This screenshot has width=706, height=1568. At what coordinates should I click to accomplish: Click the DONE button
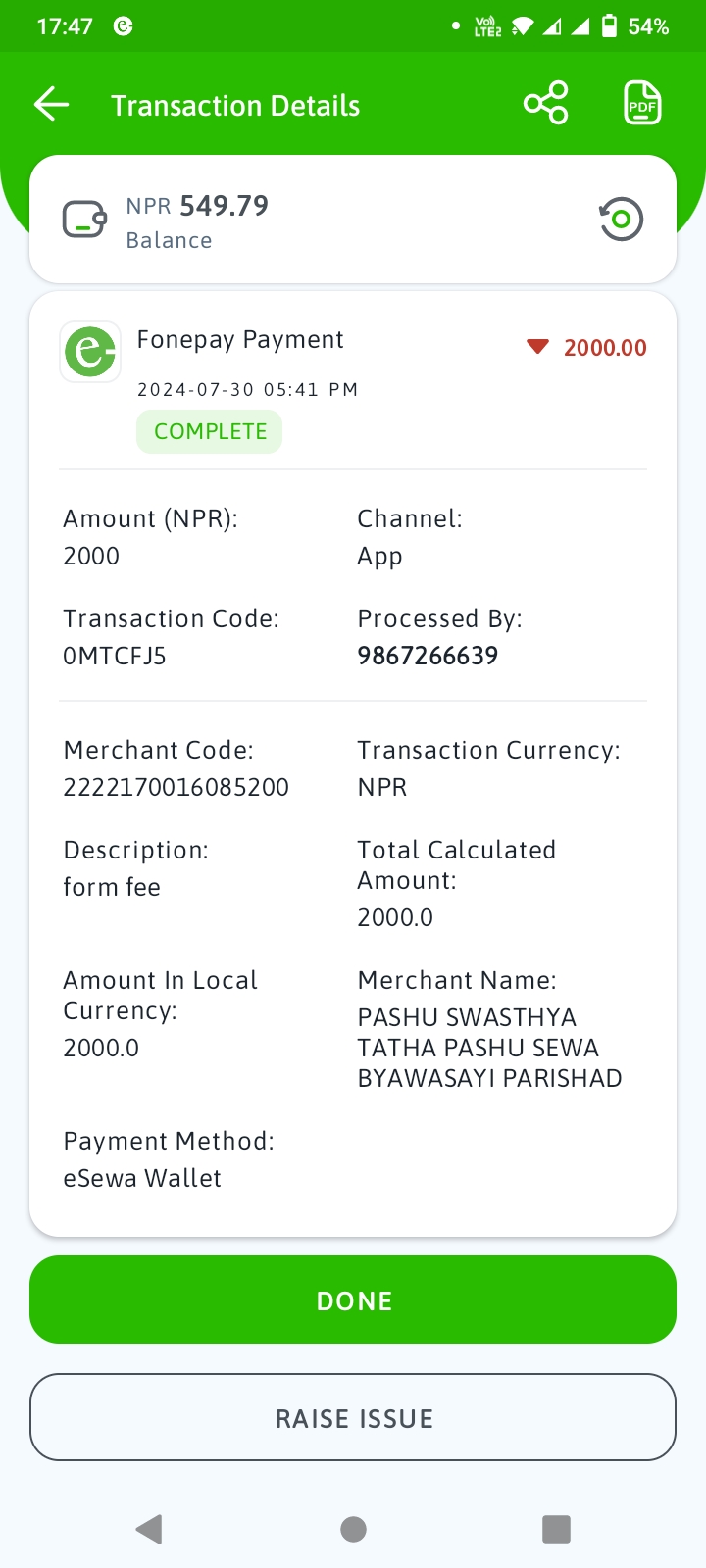tap(353, 1299)
